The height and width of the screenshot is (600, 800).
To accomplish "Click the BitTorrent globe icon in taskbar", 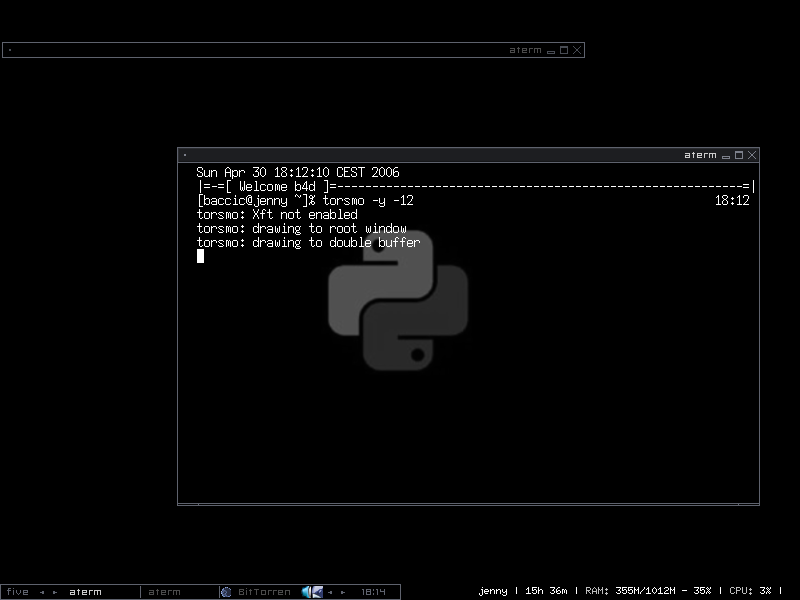I will coord(226,592).
